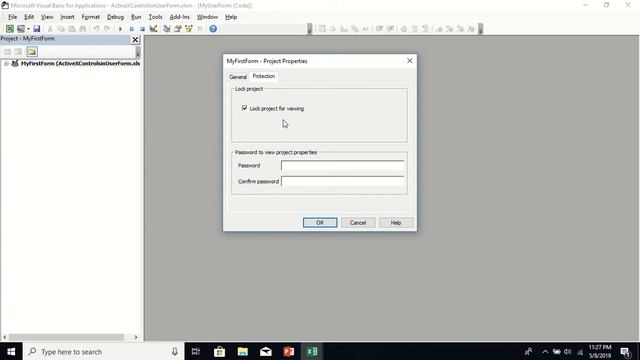Open Edit toolbar options handle
Screen dimensions: 640x360
(x=480, y=29)
